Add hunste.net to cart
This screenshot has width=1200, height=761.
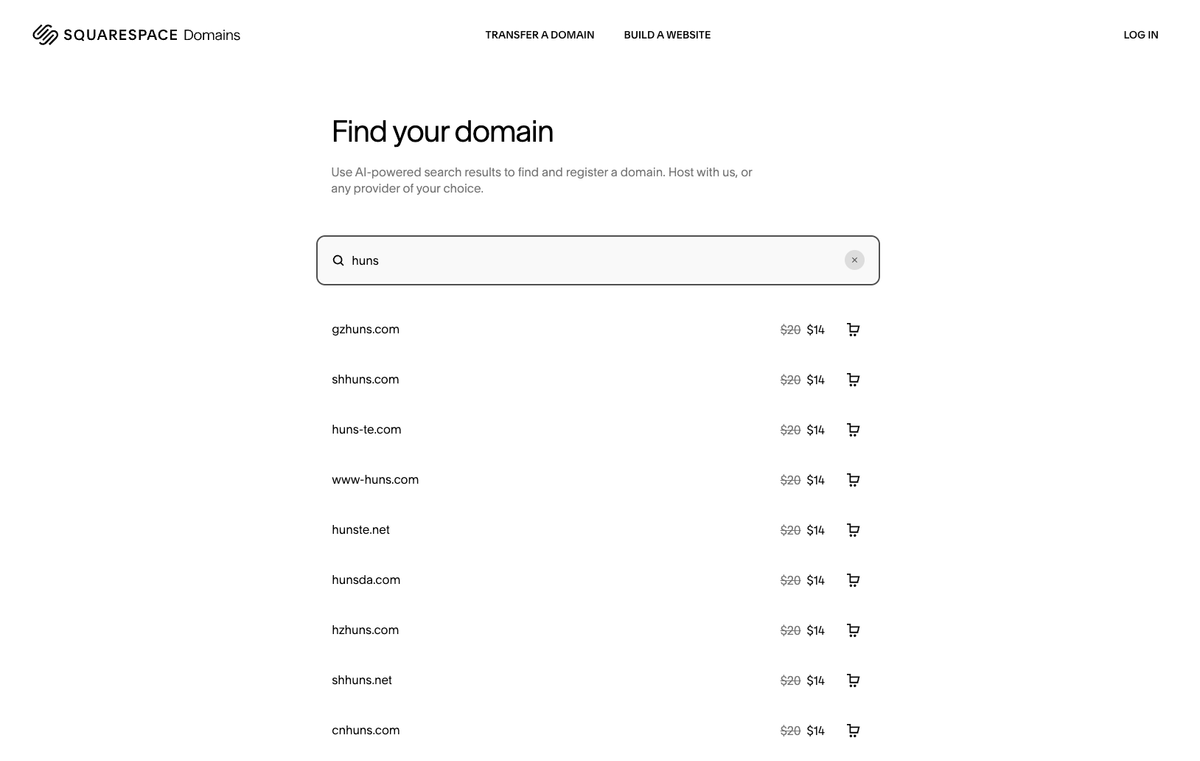click(853, 530)
